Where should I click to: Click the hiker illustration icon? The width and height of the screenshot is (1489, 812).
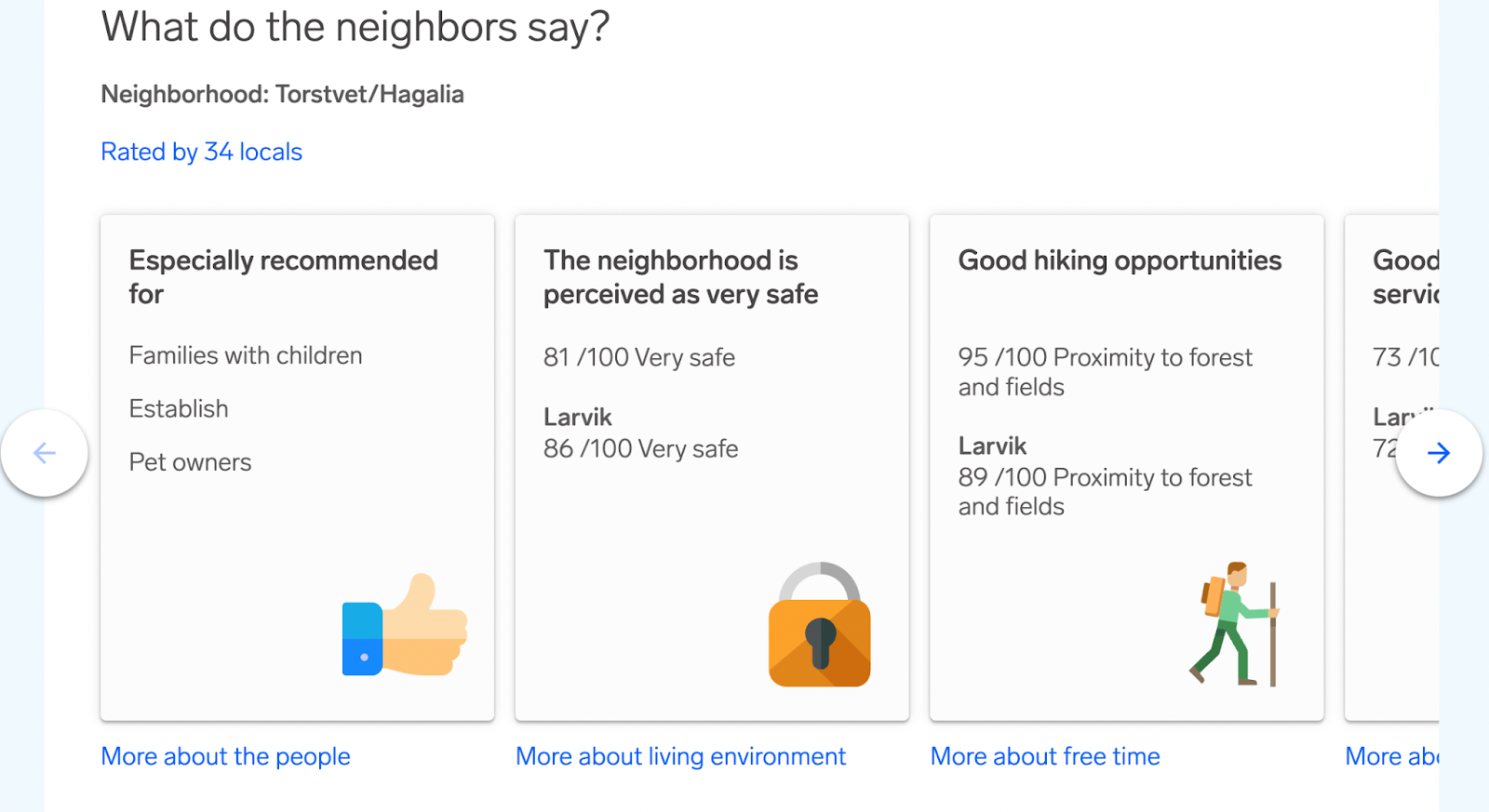tap(1235, 624)
